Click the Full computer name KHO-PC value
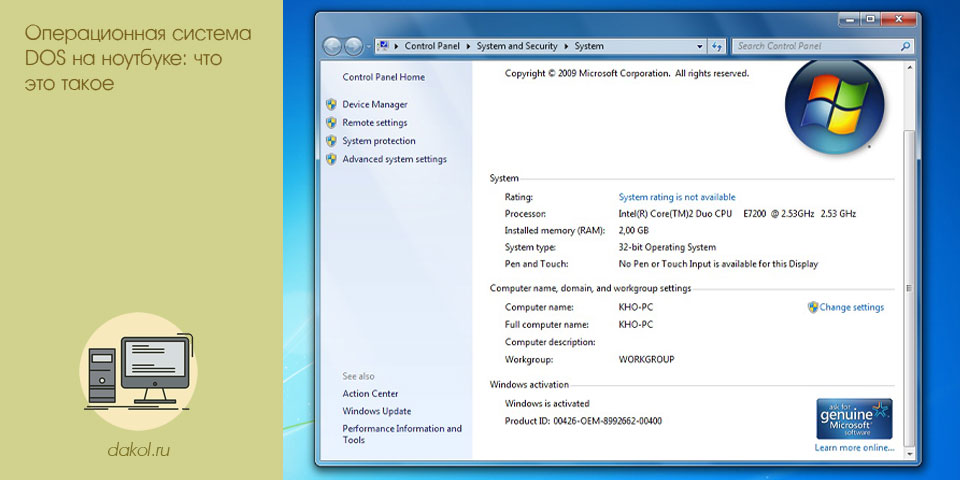This screenshot has height=480, width=960. [636, 324]
